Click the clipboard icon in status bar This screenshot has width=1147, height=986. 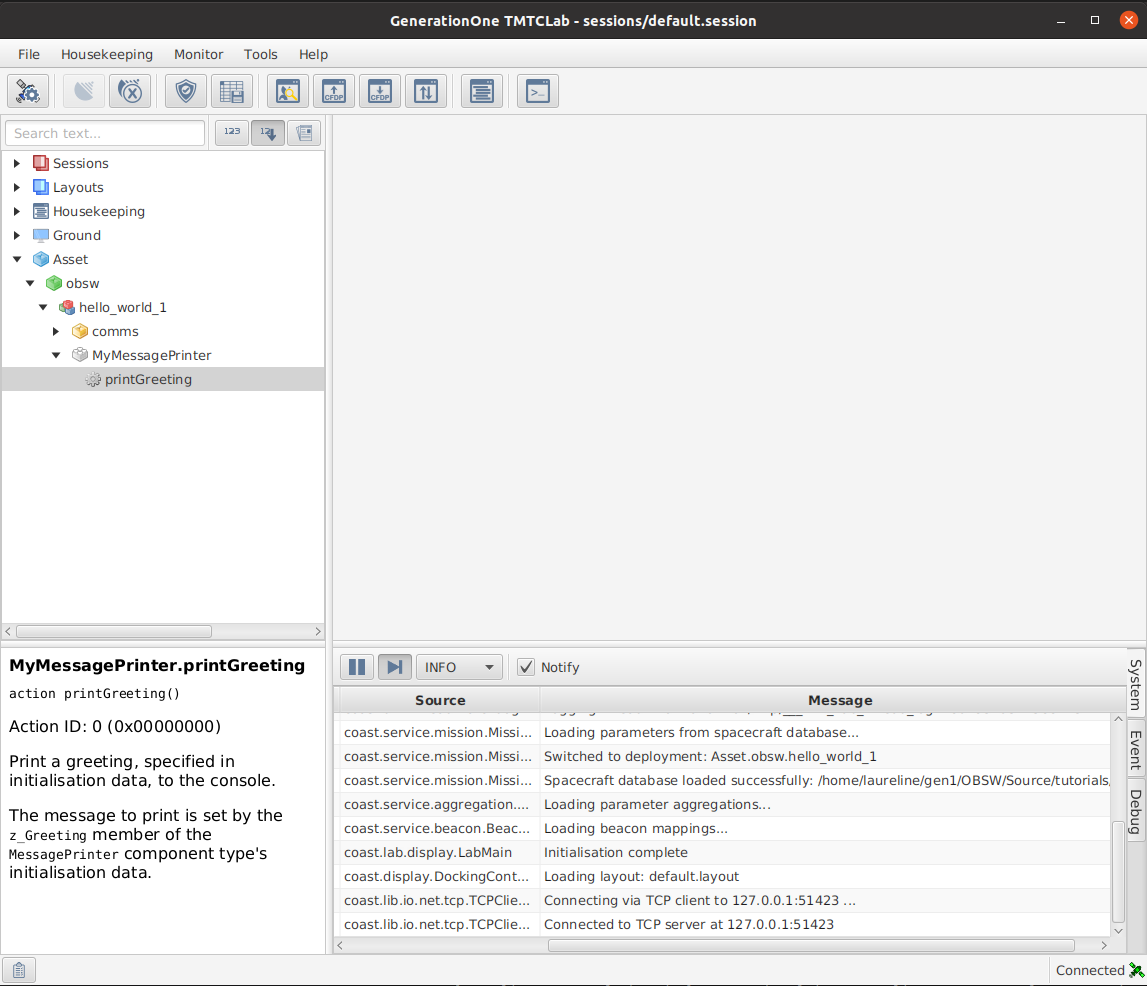(x=19, y=969)
